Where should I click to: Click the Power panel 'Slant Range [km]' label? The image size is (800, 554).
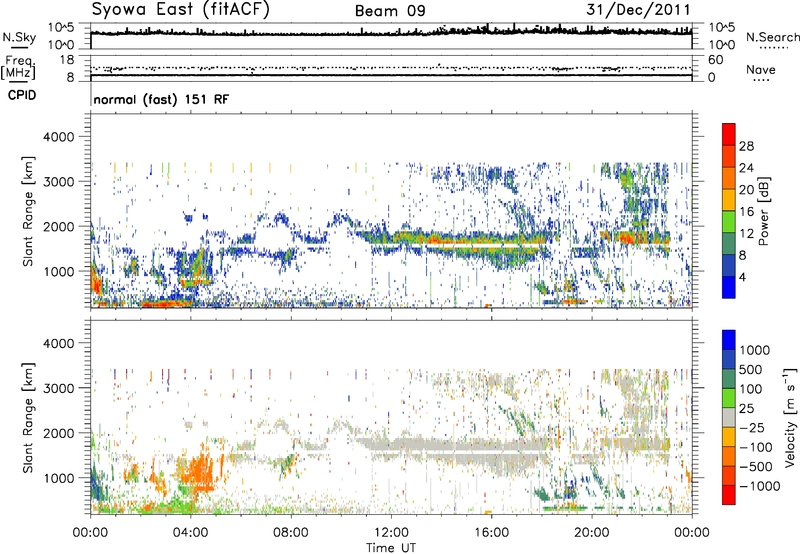28,211
